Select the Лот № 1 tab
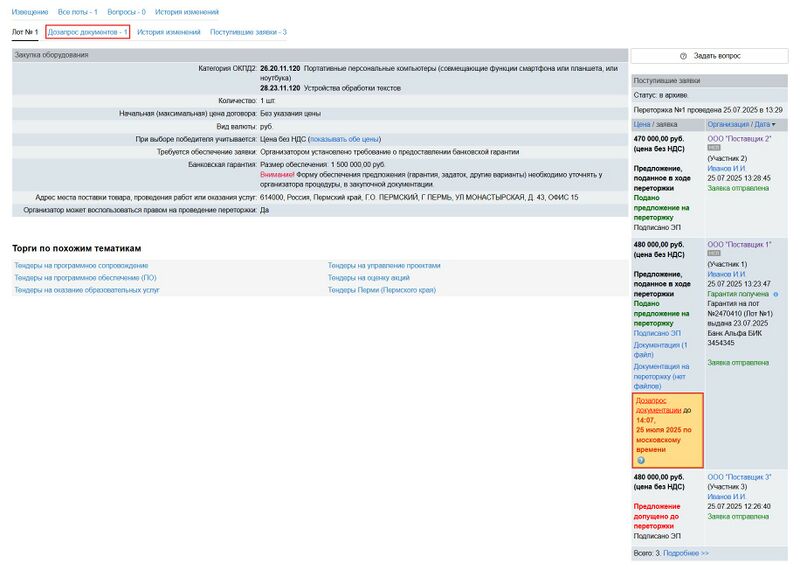The height and width of the screenshot is (570, 800). [x=25, y=32]
